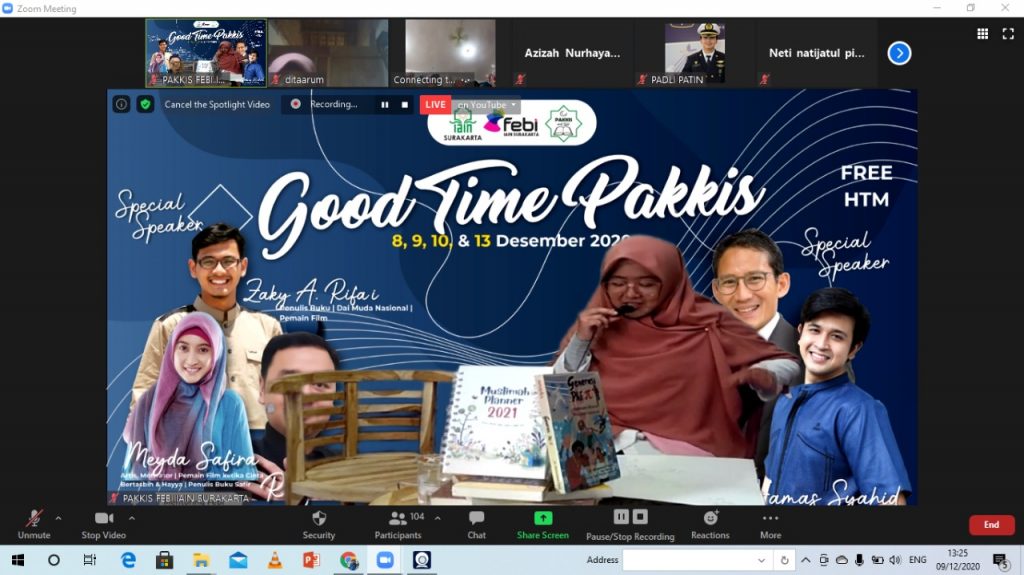
Task: Cancel the Spotlight Video
Action: click(217, 105)
